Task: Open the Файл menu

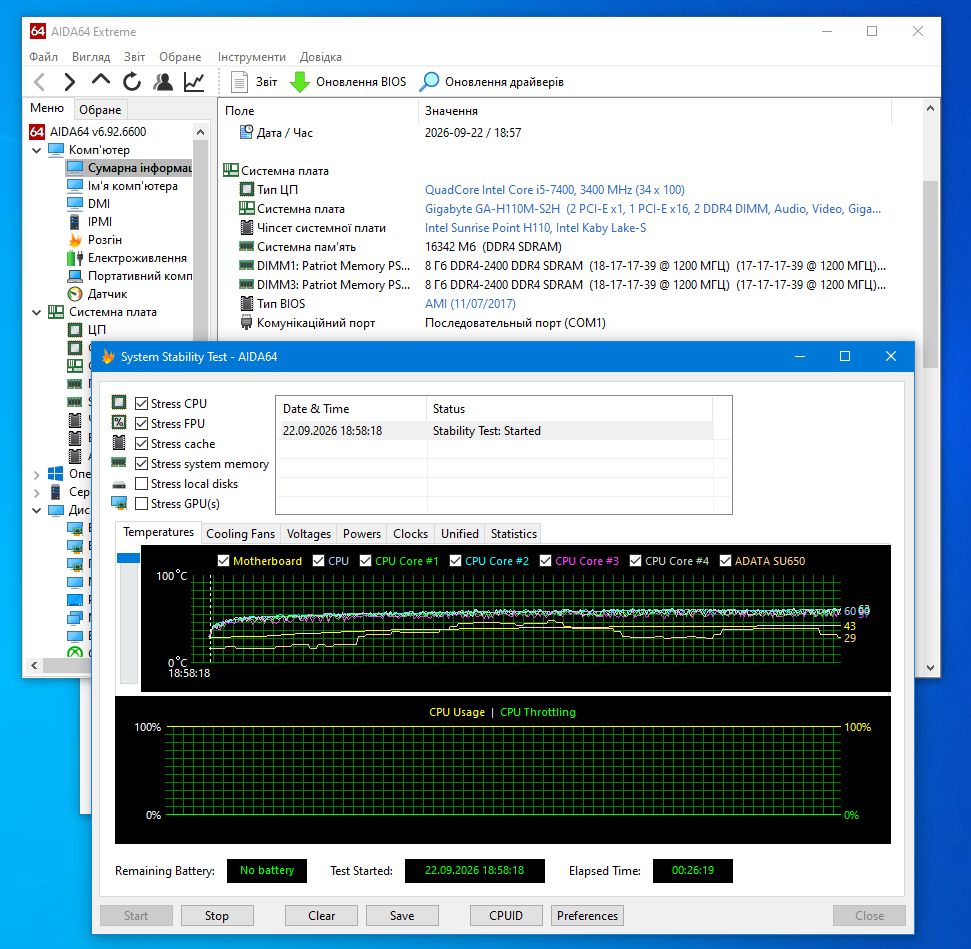Action: click(x=43, y=57)
